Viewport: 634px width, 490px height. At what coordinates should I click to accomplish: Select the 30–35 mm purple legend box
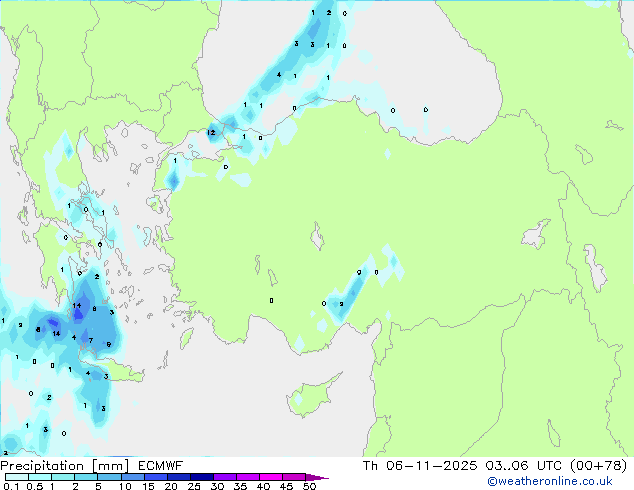[224, 477]
